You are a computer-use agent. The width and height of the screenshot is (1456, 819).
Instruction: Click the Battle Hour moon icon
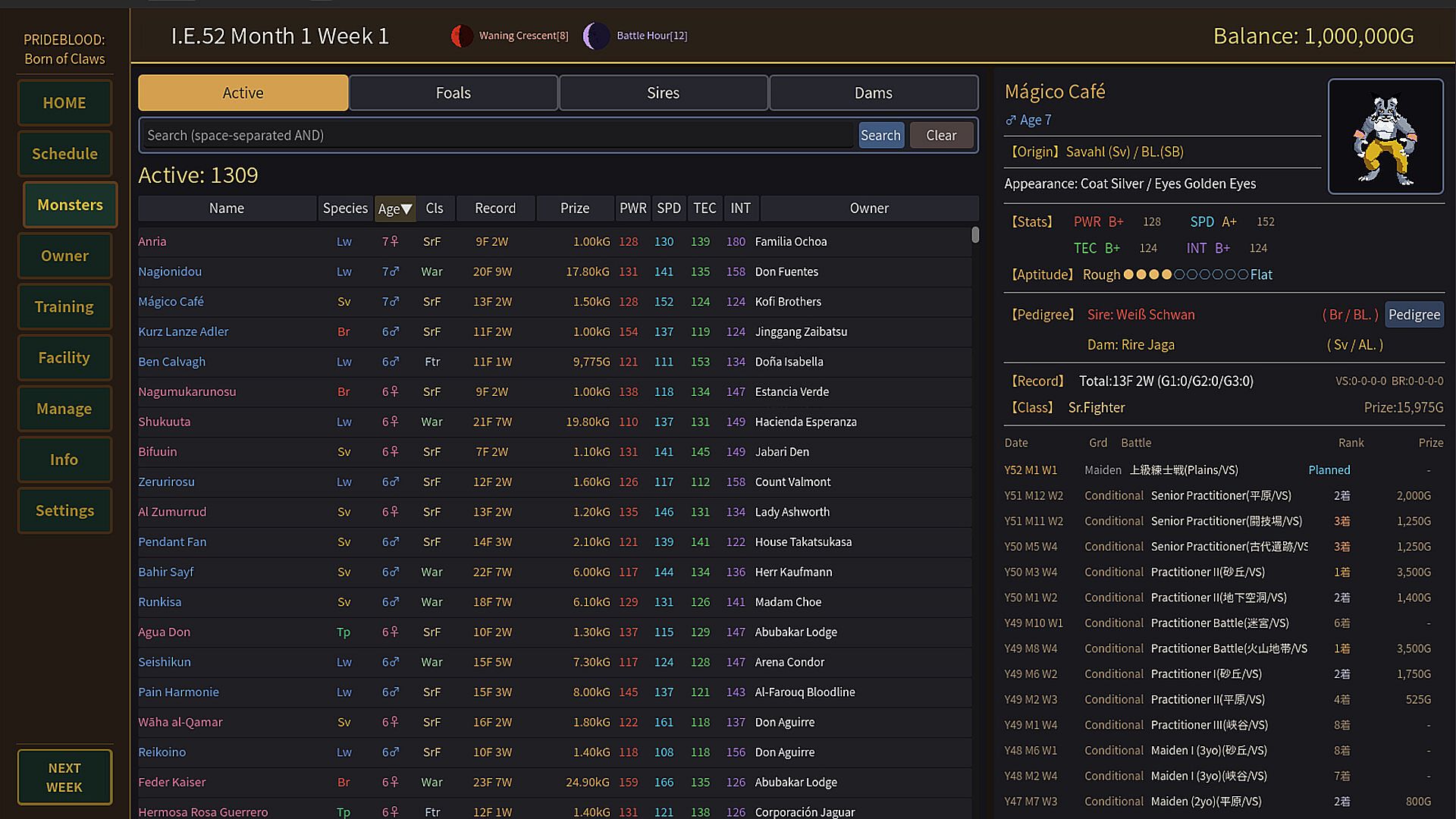coord(596,36)
